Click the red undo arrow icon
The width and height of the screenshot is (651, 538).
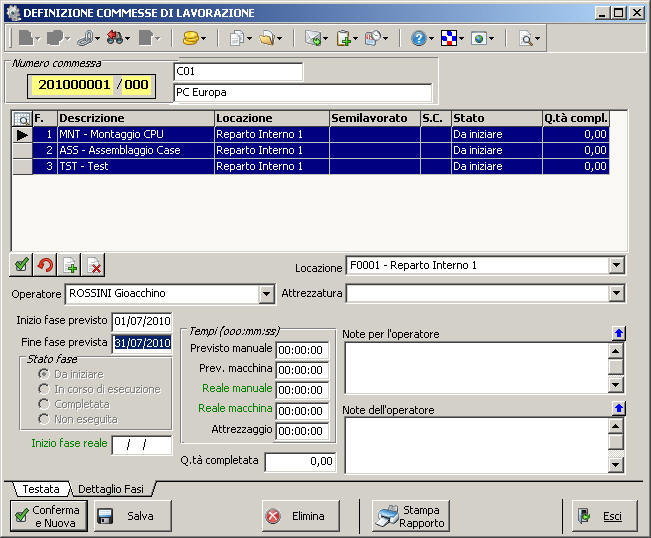pos(44,265)
